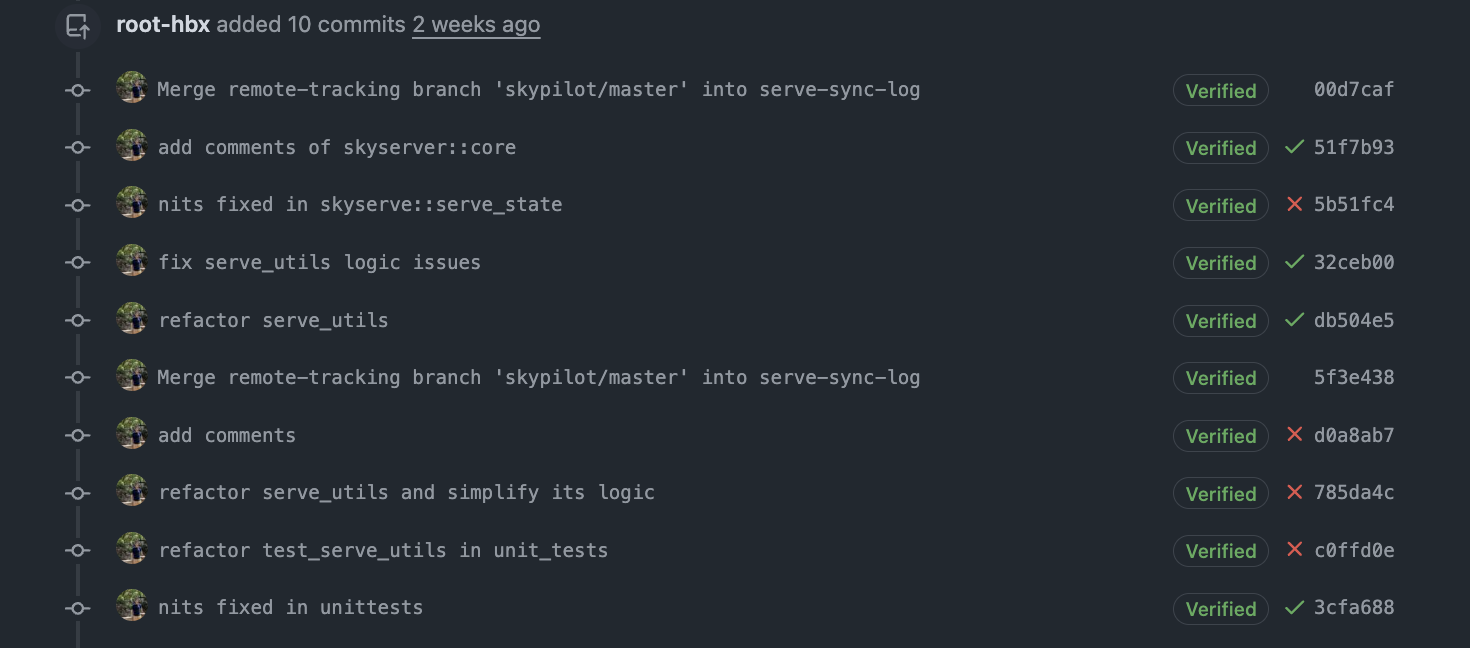Click Verified badge on 'nits fixed in unittests'
Viewport: 1470px width, 648px height.
(1220, 609)
